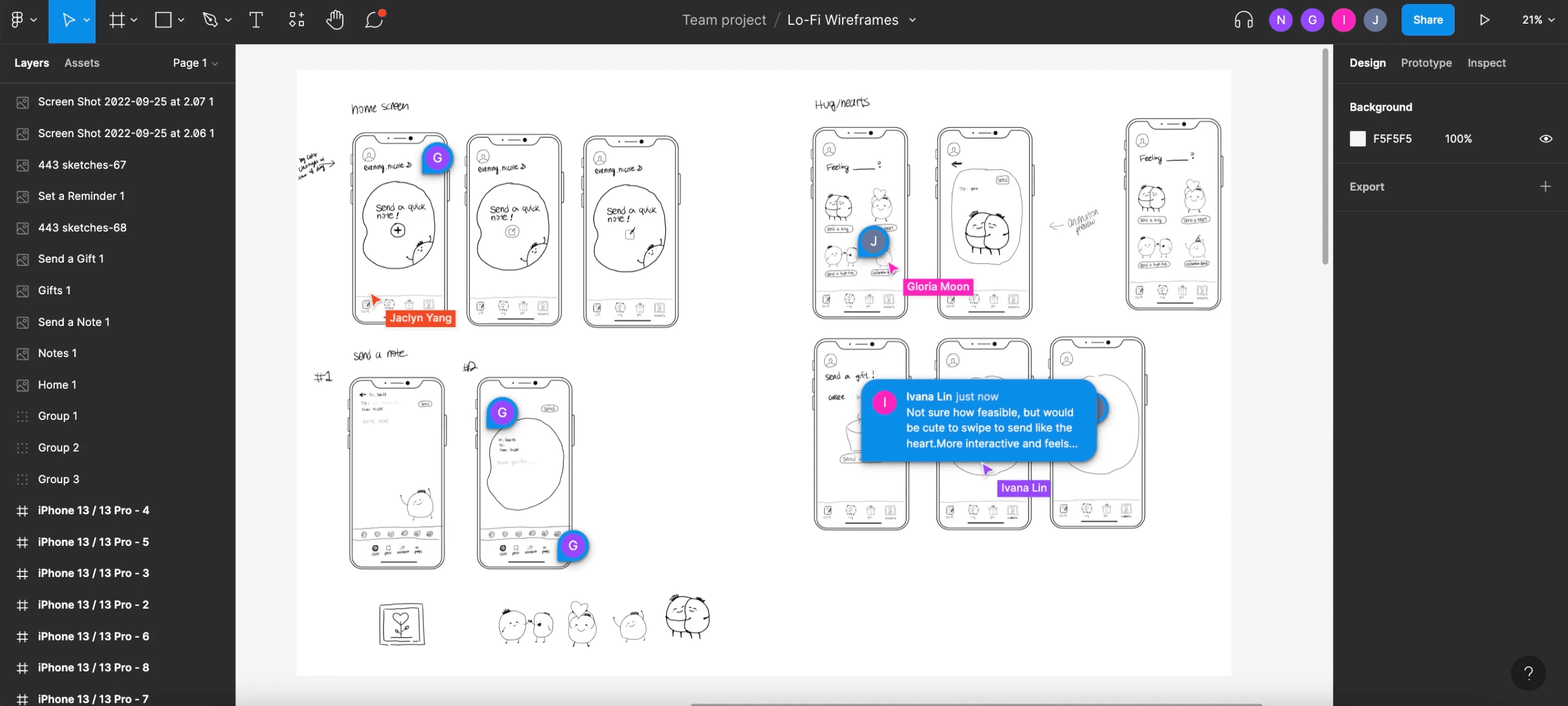Image resolution: width=1568 pixels, height=706 pixels.
Task: Click the Present/Play button
Action: point(1485,20)
